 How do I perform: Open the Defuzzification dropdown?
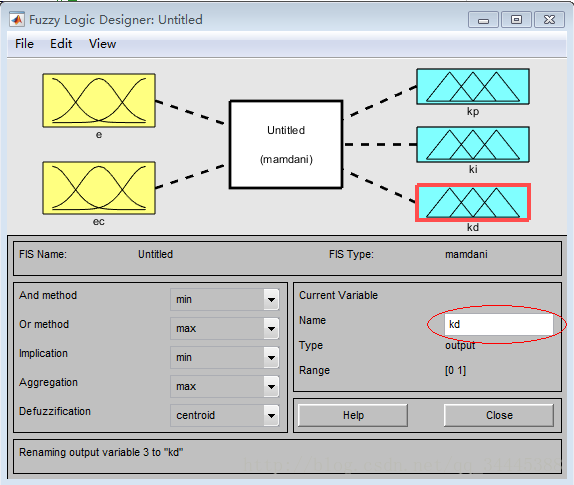[x=224, y=415]
